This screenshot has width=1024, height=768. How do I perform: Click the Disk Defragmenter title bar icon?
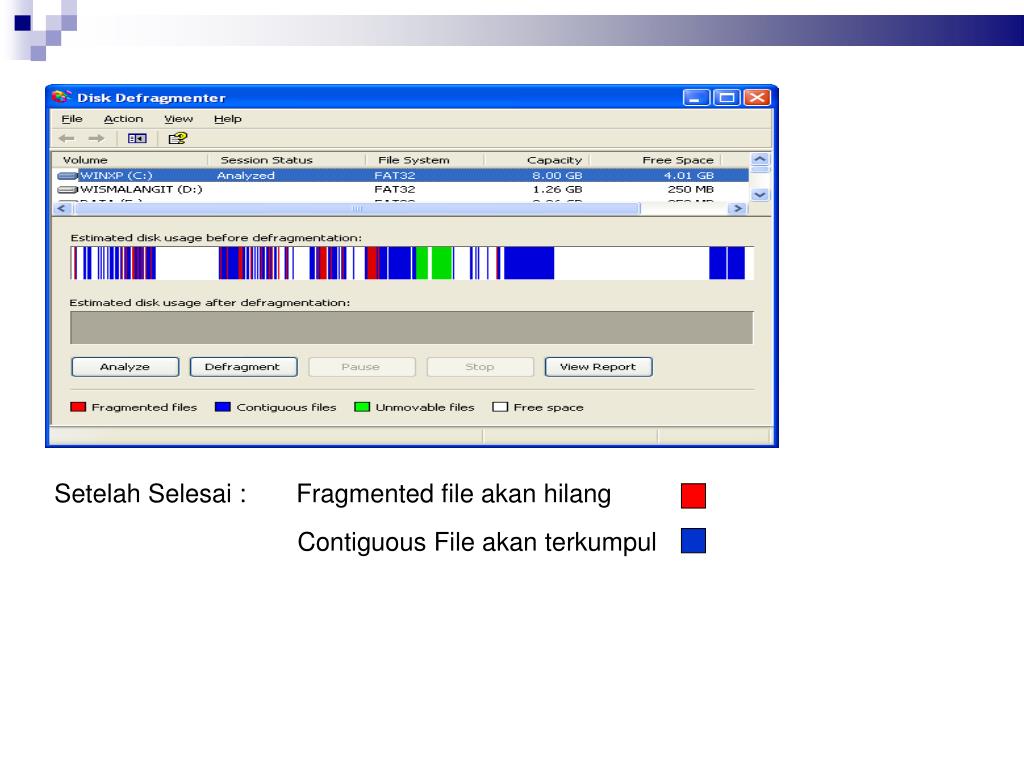61,97
